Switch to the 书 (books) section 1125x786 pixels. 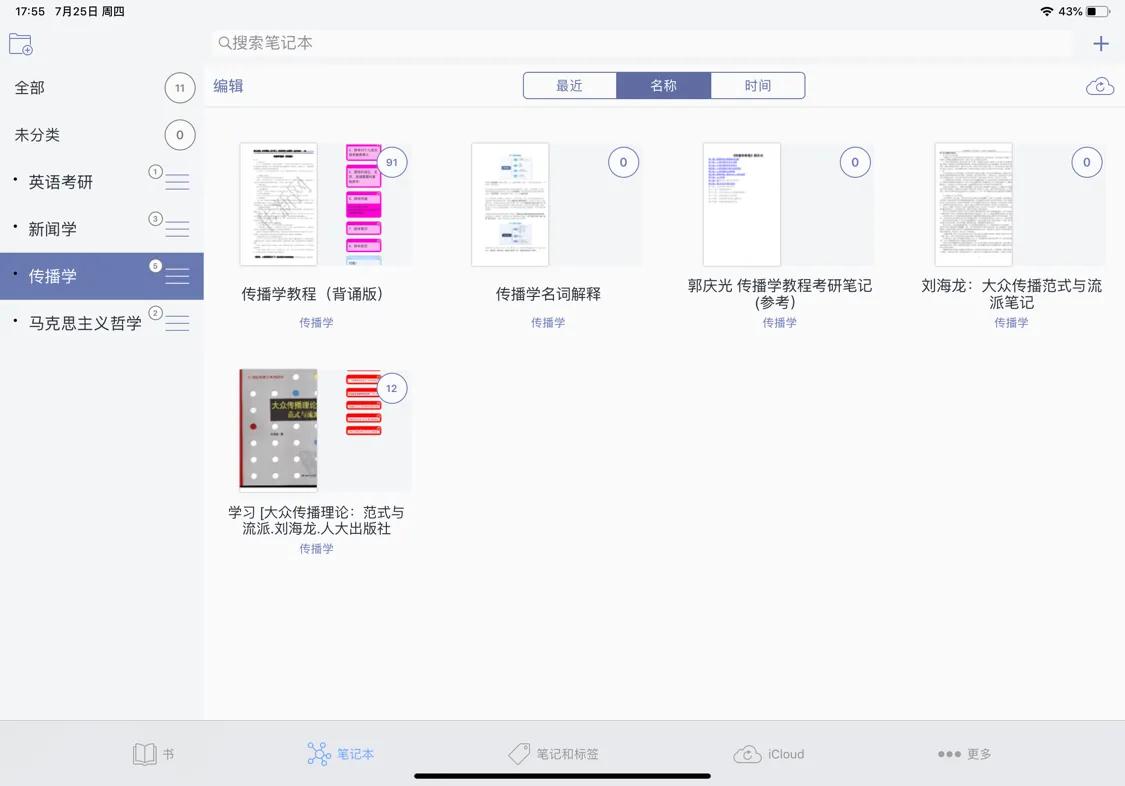pos(154,754)
